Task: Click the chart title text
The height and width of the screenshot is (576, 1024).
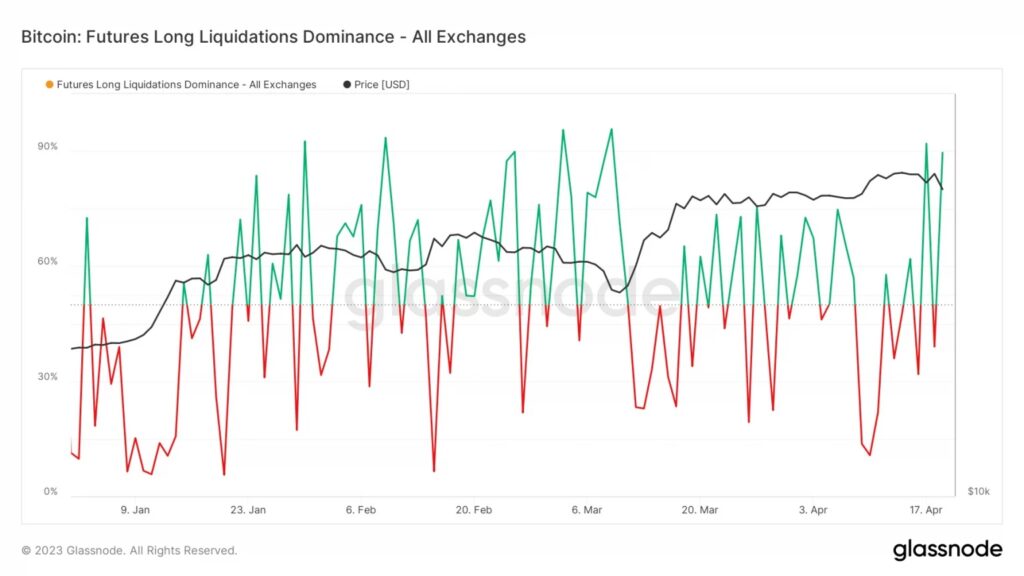Action: 273,37
